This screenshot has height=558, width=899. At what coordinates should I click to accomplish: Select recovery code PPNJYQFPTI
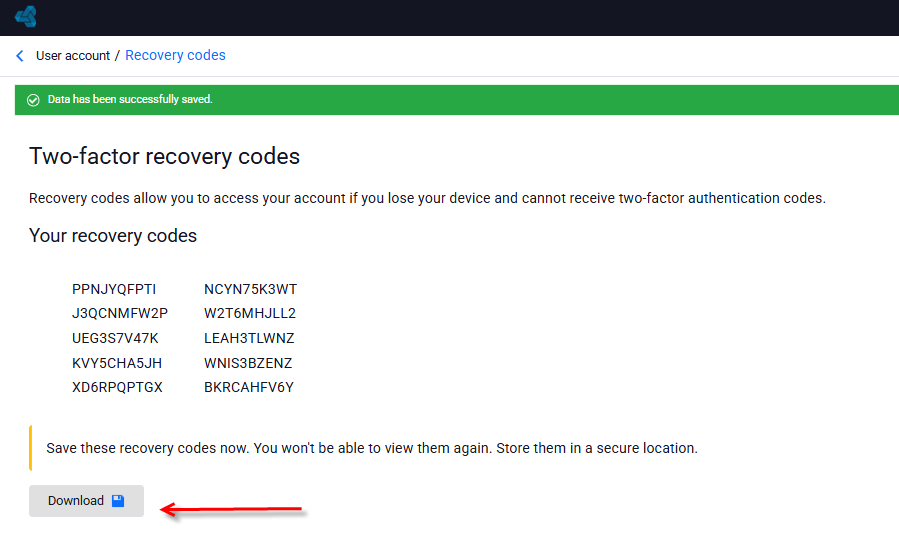pos(114,289)
